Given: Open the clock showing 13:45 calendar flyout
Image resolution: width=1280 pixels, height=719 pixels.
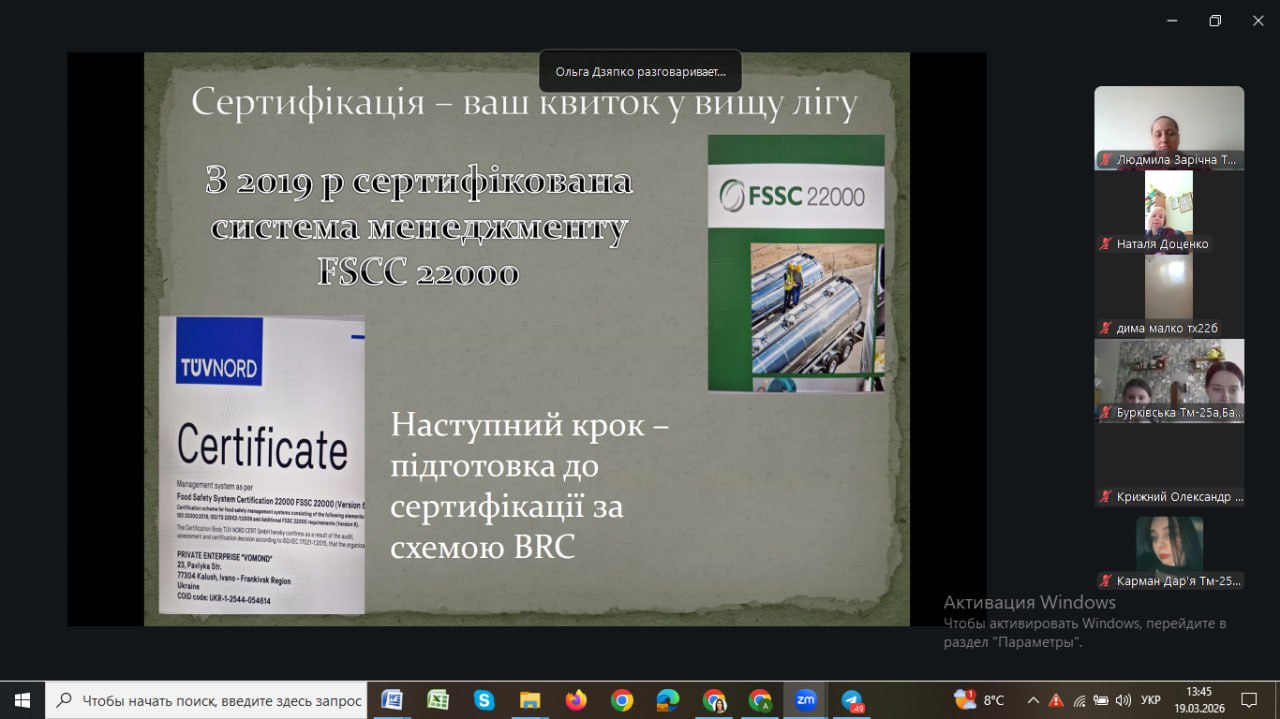Looking at the screenshot, I should (1198, 700).
